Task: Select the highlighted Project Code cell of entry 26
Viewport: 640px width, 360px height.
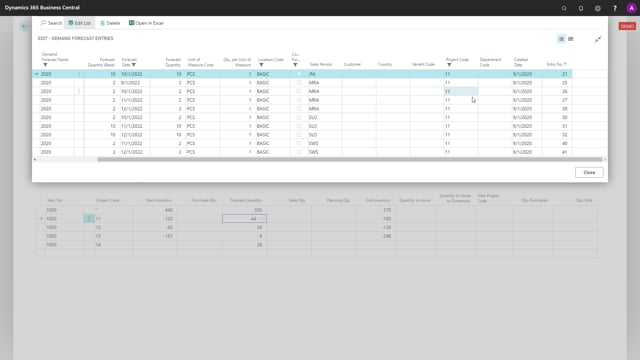Action: 461,91
